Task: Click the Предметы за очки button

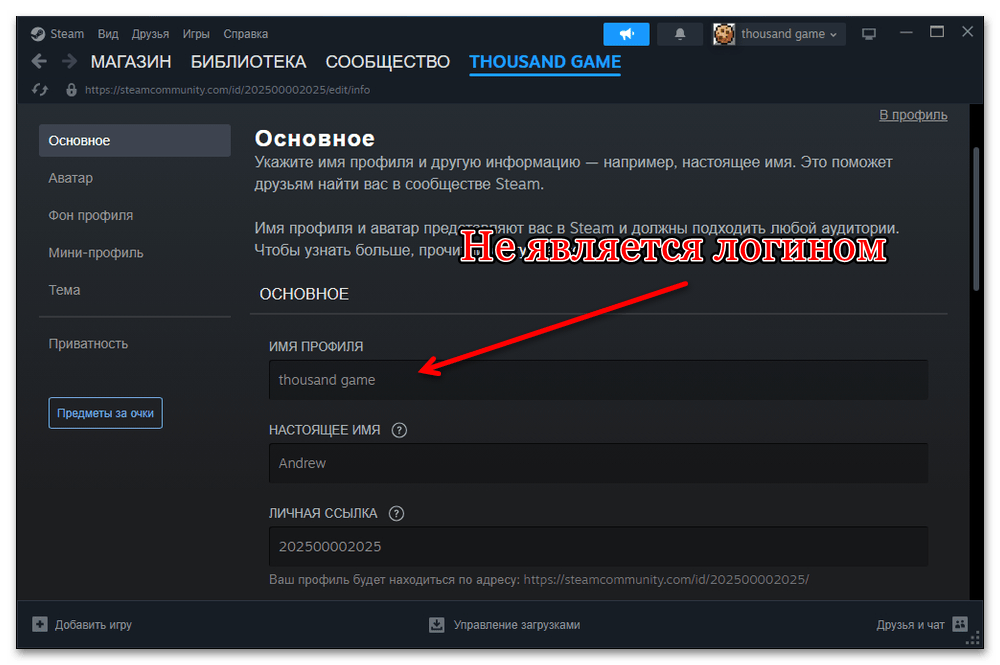Action: pyautogui.click(x=105, y=412)
